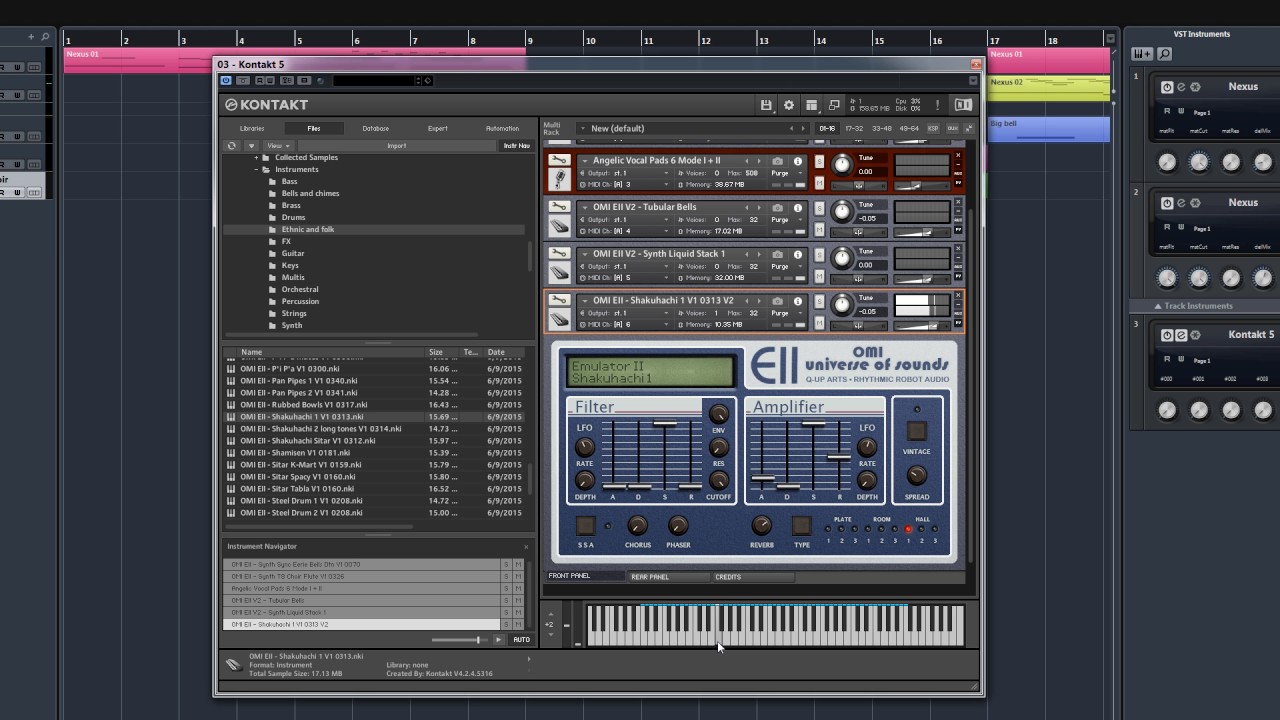This screenshot has width=1280, height=720.
Task: Open Kontakt options via the gear icon
Action: 789,105
